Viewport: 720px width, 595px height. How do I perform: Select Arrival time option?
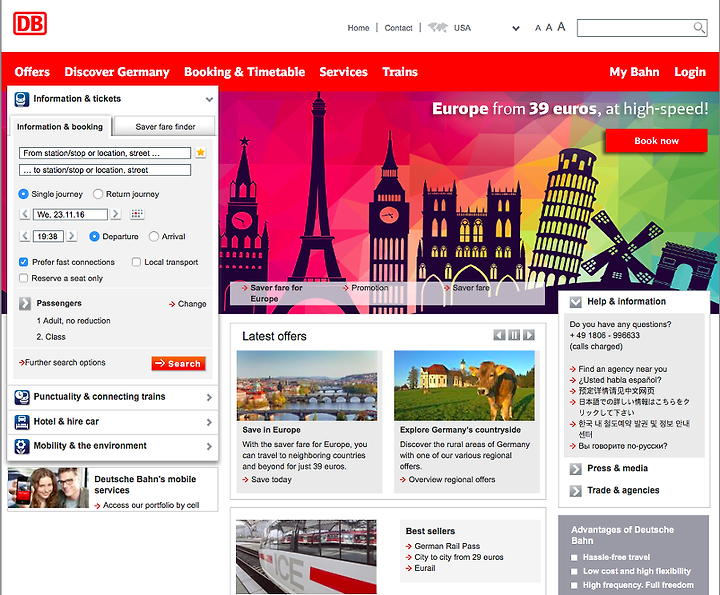pyautogui.click(x=154, y=236)
